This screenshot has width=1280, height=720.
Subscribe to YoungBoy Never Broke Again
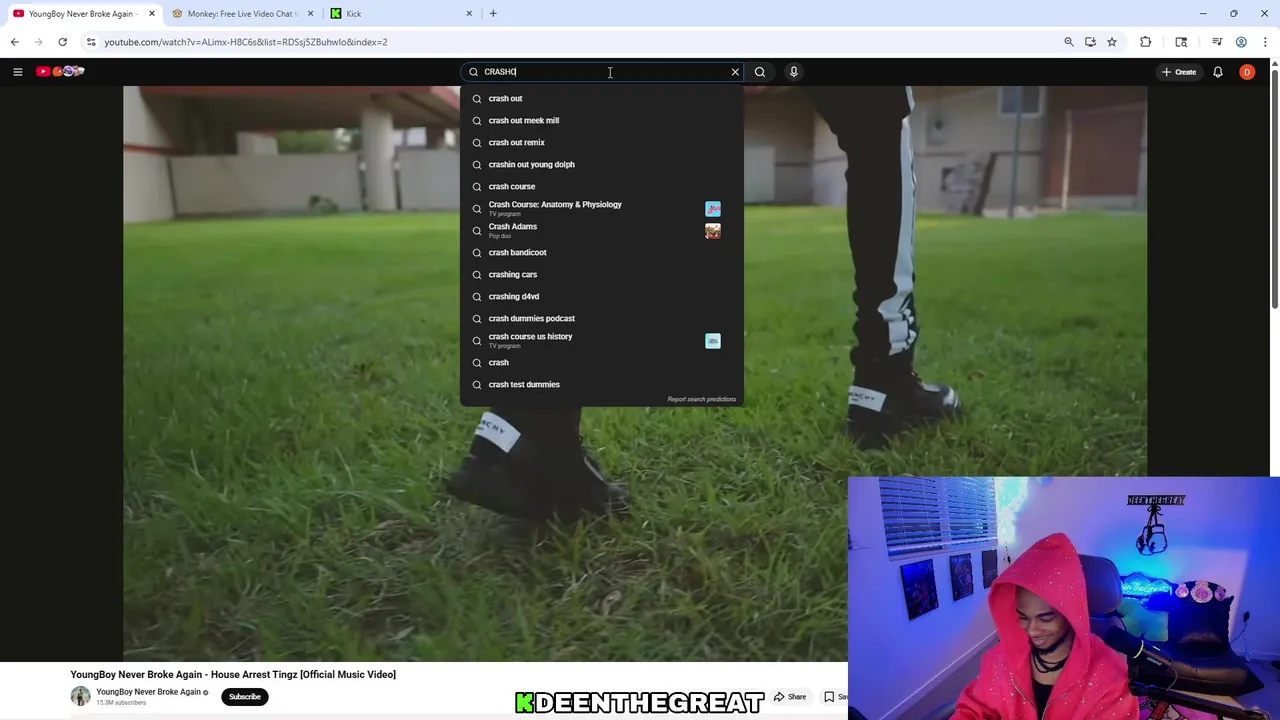(244, 697)
